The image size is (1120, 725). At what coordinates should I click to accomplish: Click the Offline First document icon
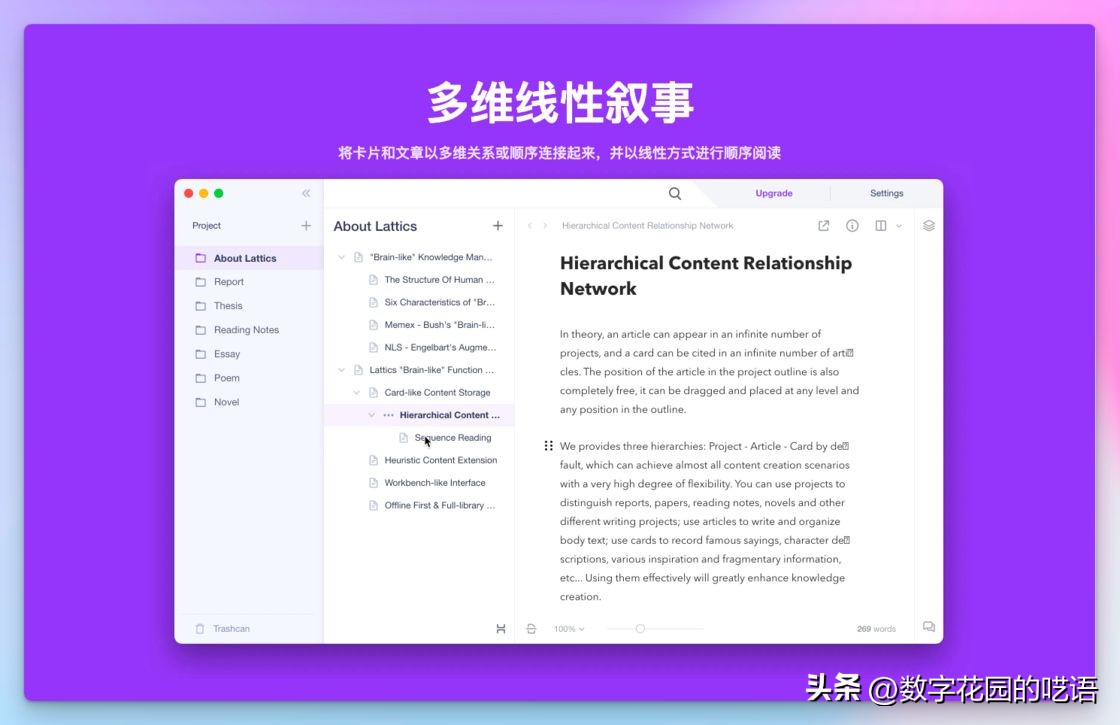pos(373,506)
